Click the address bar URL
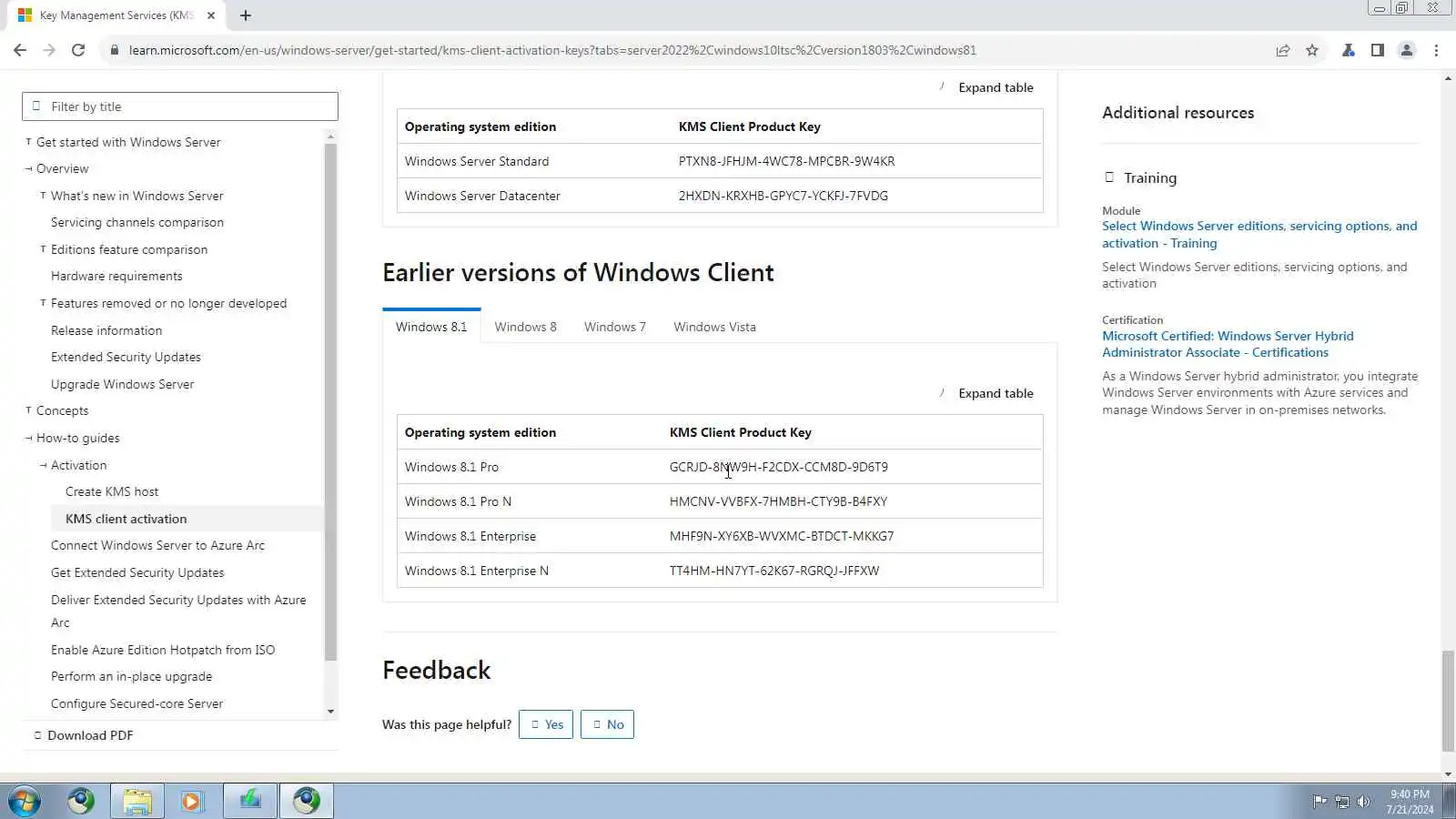1456x819 pixels. coord(552,50)
